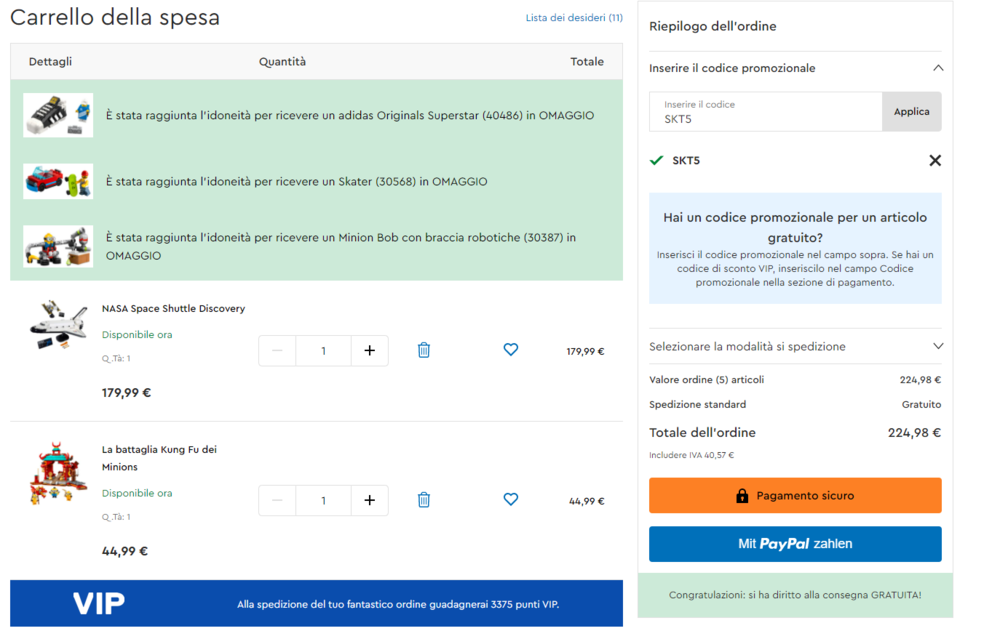Add Minions Kung Fu set to wishlist heart
Viewport: 1000px width, 631px height.
pyautogui.click(x=510, y=500)
